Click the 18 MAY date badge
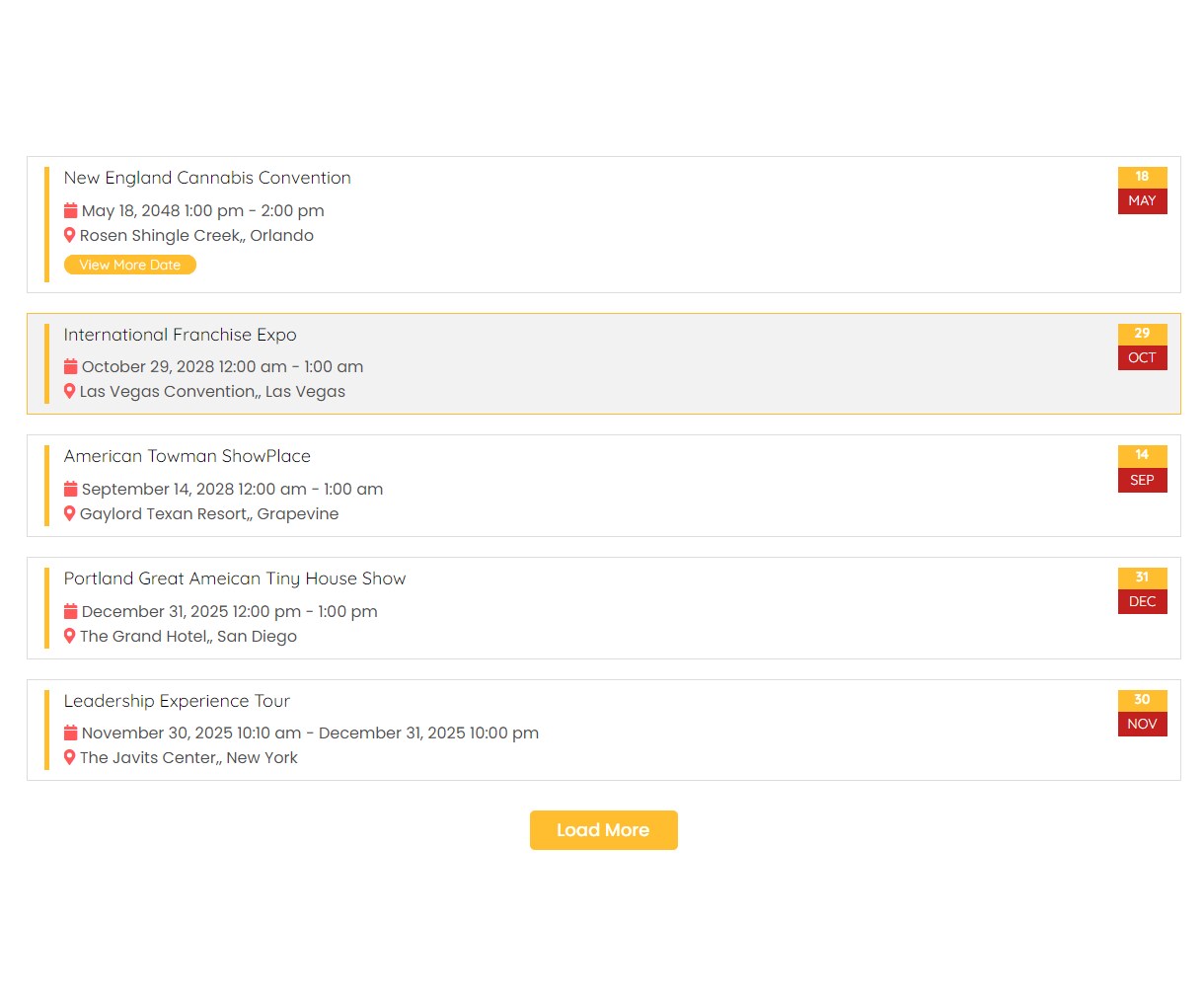 [1143, 191]
